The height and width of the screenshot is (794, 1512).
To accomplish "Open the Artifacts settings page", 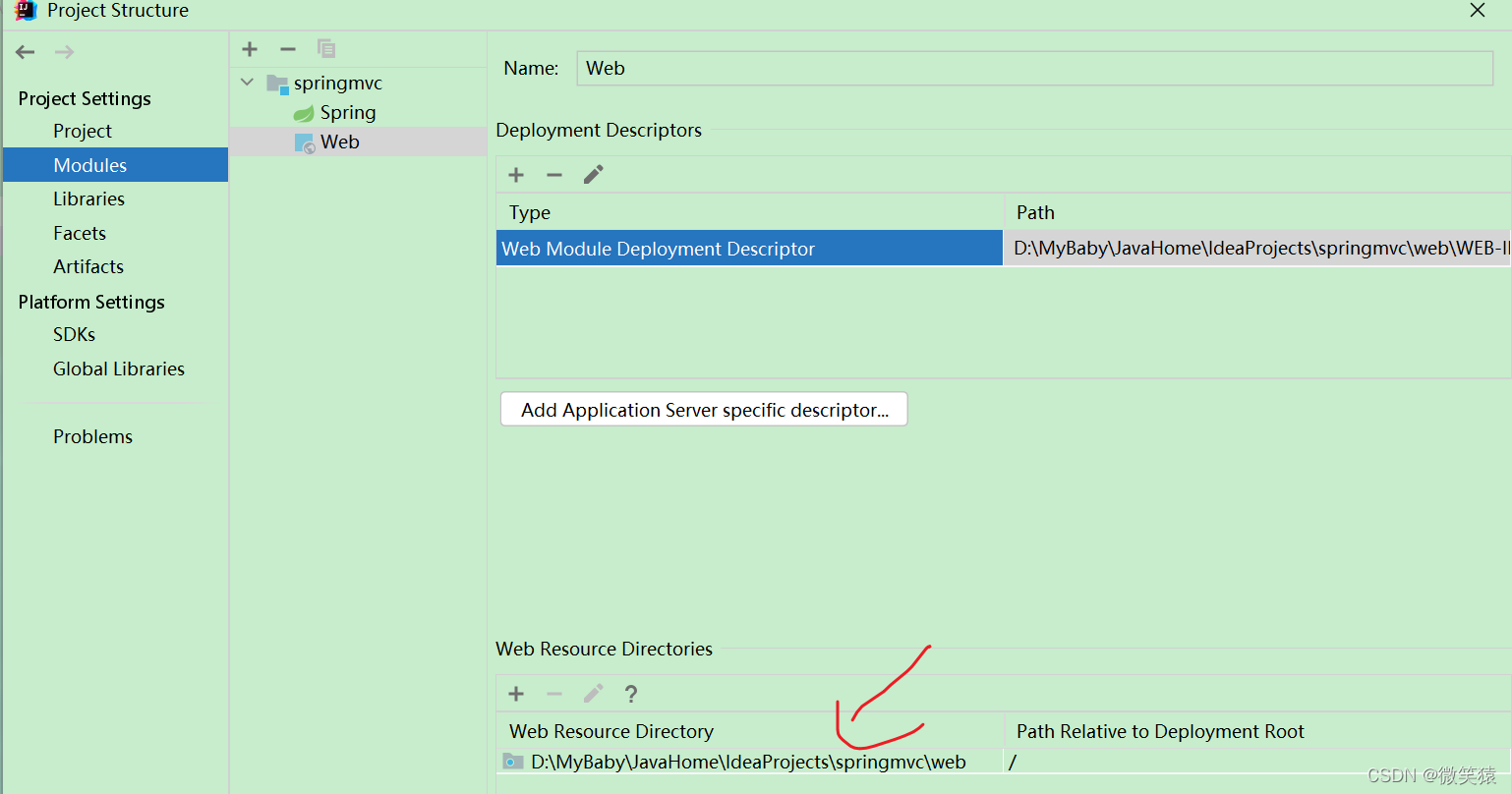I will point(88,266).
